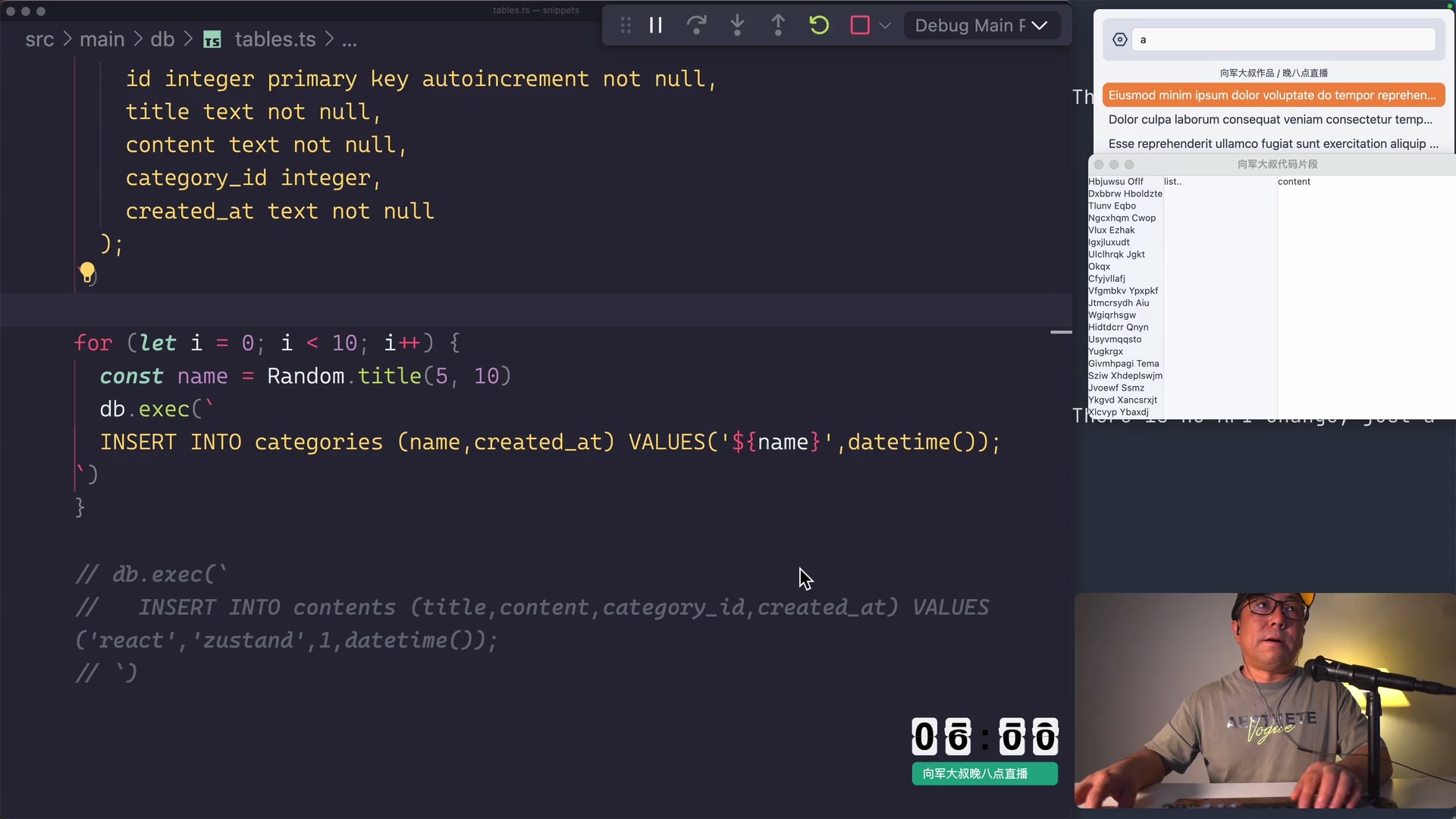1456x819 pixels.
Task: Stop the debugger with the red square icon
Action: pos(859,25)
